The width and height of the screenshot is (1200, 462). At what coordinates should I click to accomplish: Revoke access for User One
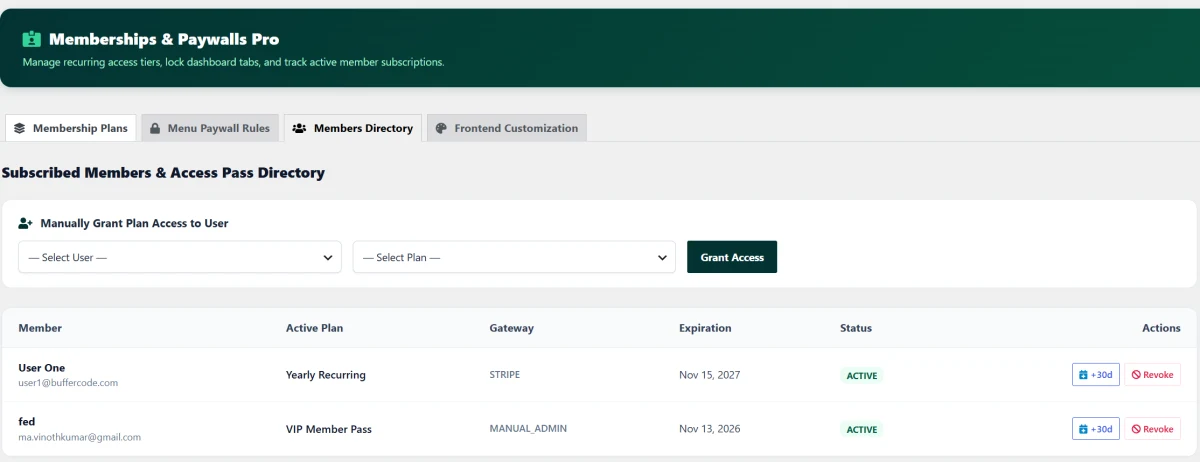(x=1152, y=375)
